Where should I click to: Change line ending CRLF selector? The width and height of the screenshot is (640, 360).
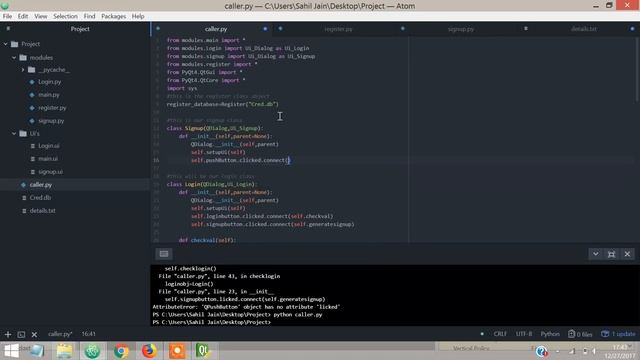click(500, 334)
